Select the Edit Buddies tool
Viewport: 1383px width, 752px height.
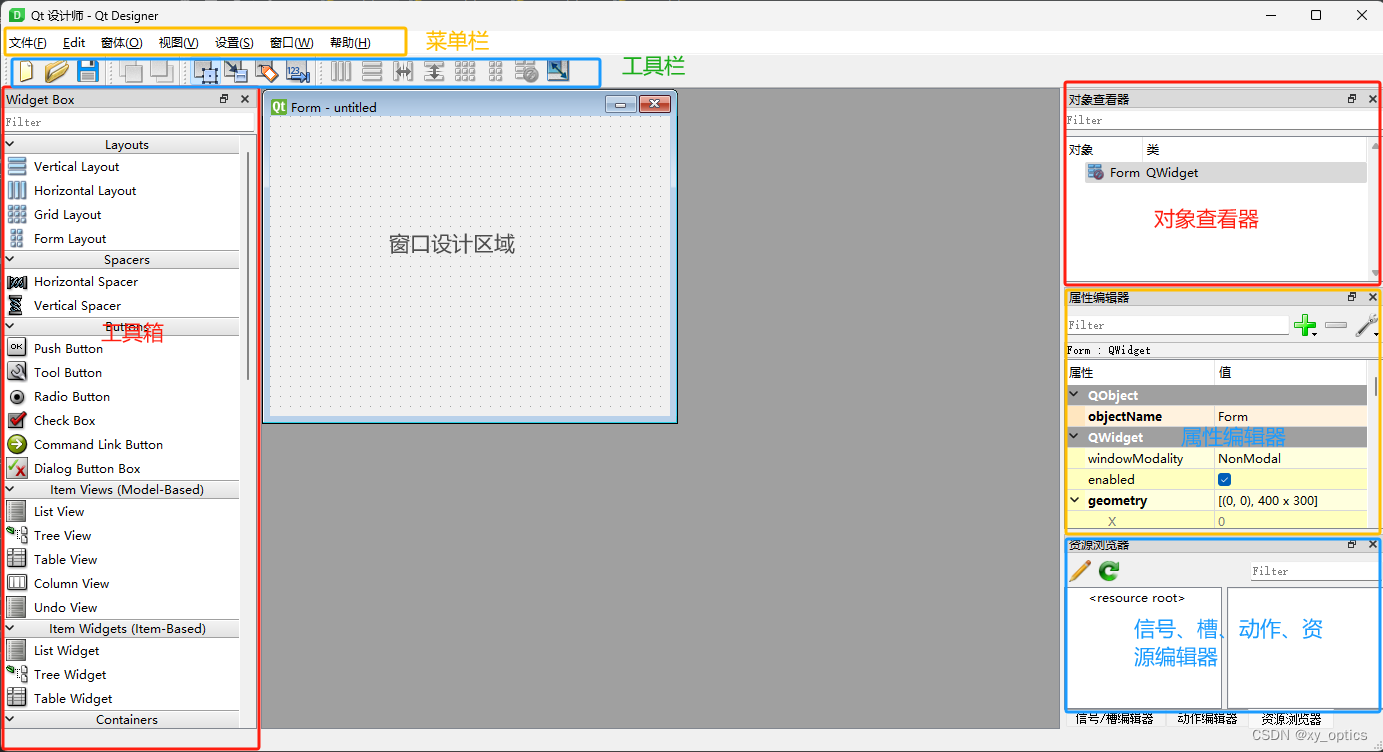pyautogui.click(x=267, y=71)
